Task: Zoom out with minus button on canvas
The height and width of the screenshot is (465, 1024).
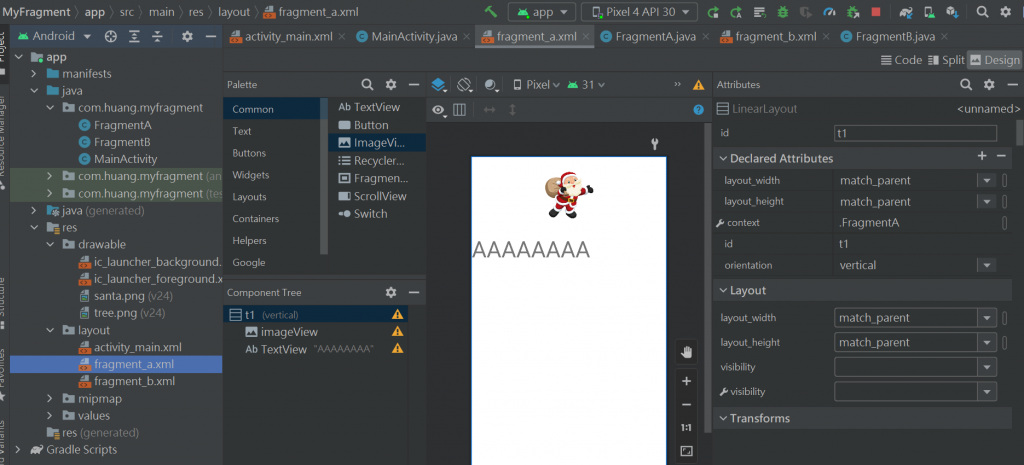Action: (x=686, y=405)
